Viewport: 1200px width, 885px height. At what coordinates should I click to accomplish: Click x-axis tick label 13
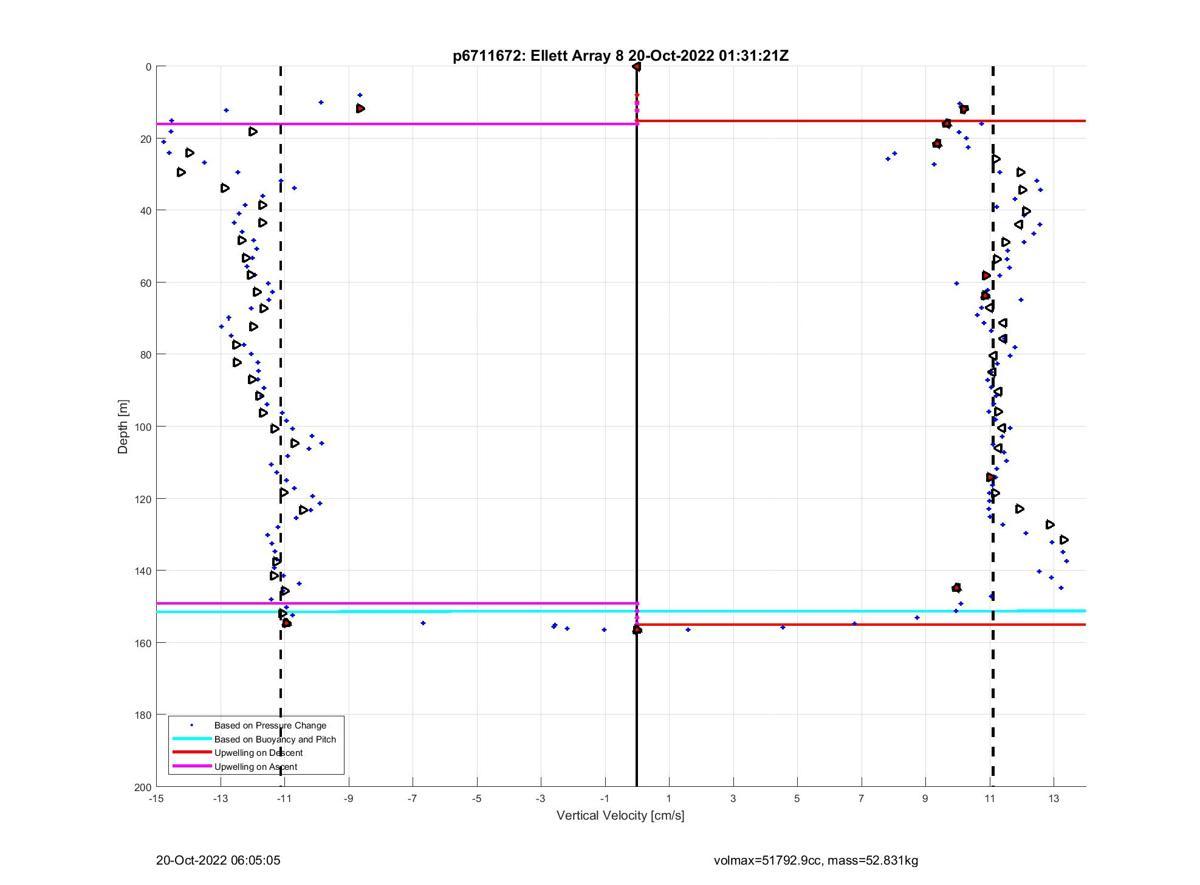click(x=1053, y=798)
